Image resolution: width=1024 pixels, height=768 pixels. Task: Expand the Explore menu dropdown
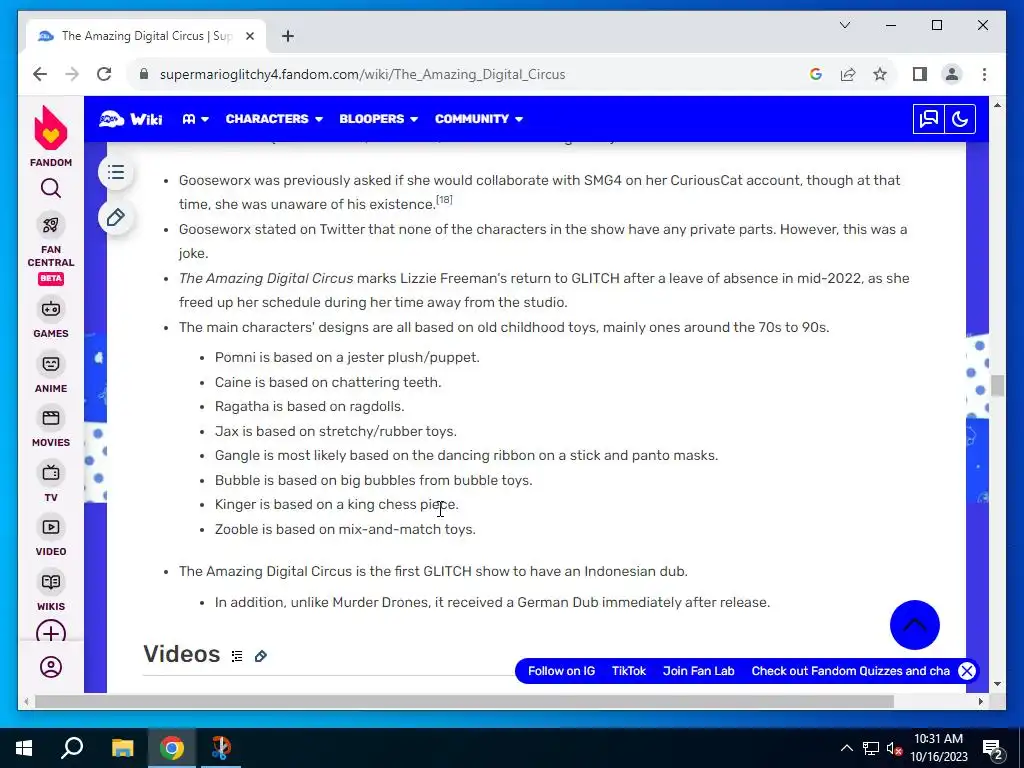point(195,119)
